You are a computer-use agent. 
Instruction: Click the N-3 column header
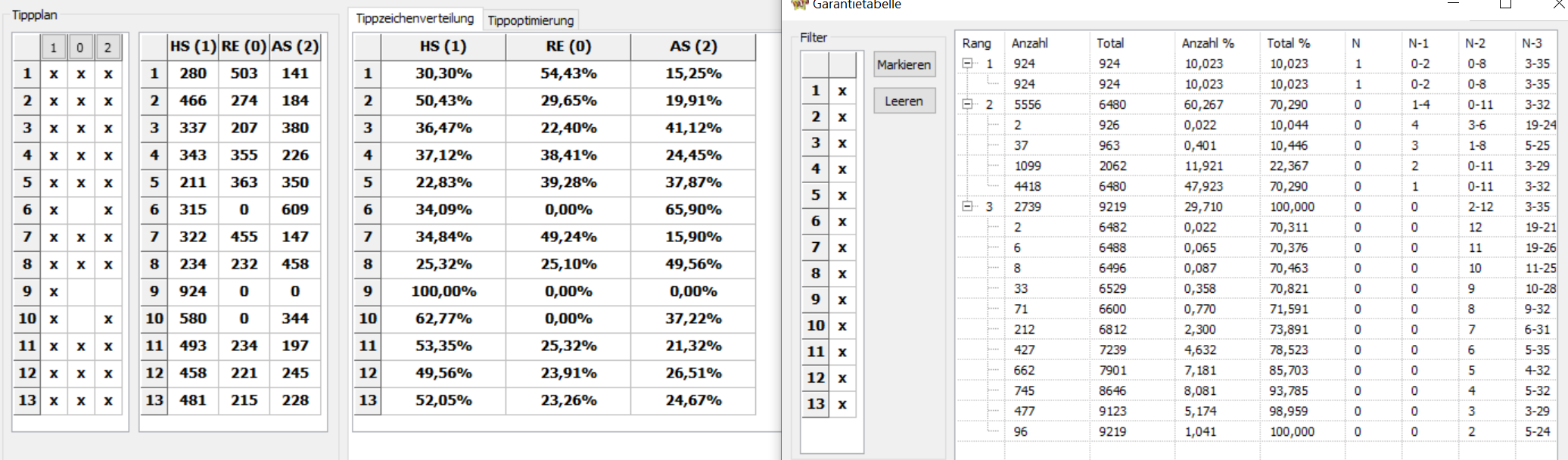pos(1532,43)
